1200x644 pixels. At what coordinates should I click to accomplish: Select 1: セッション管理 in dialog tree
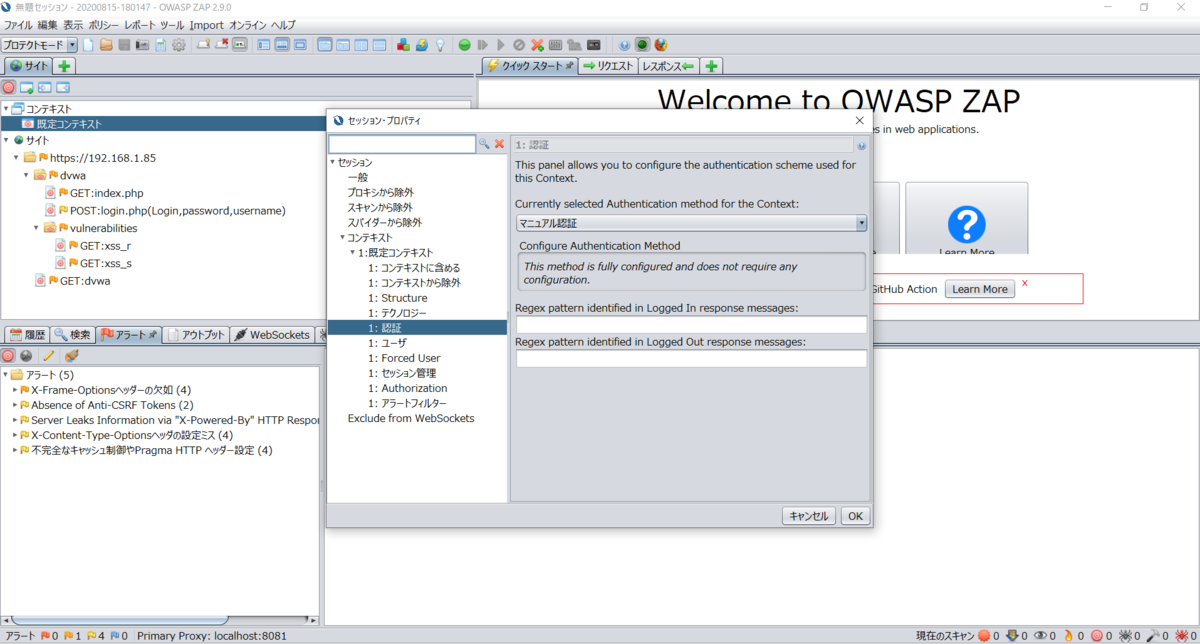pyautogui.click(x=404, y=373)
